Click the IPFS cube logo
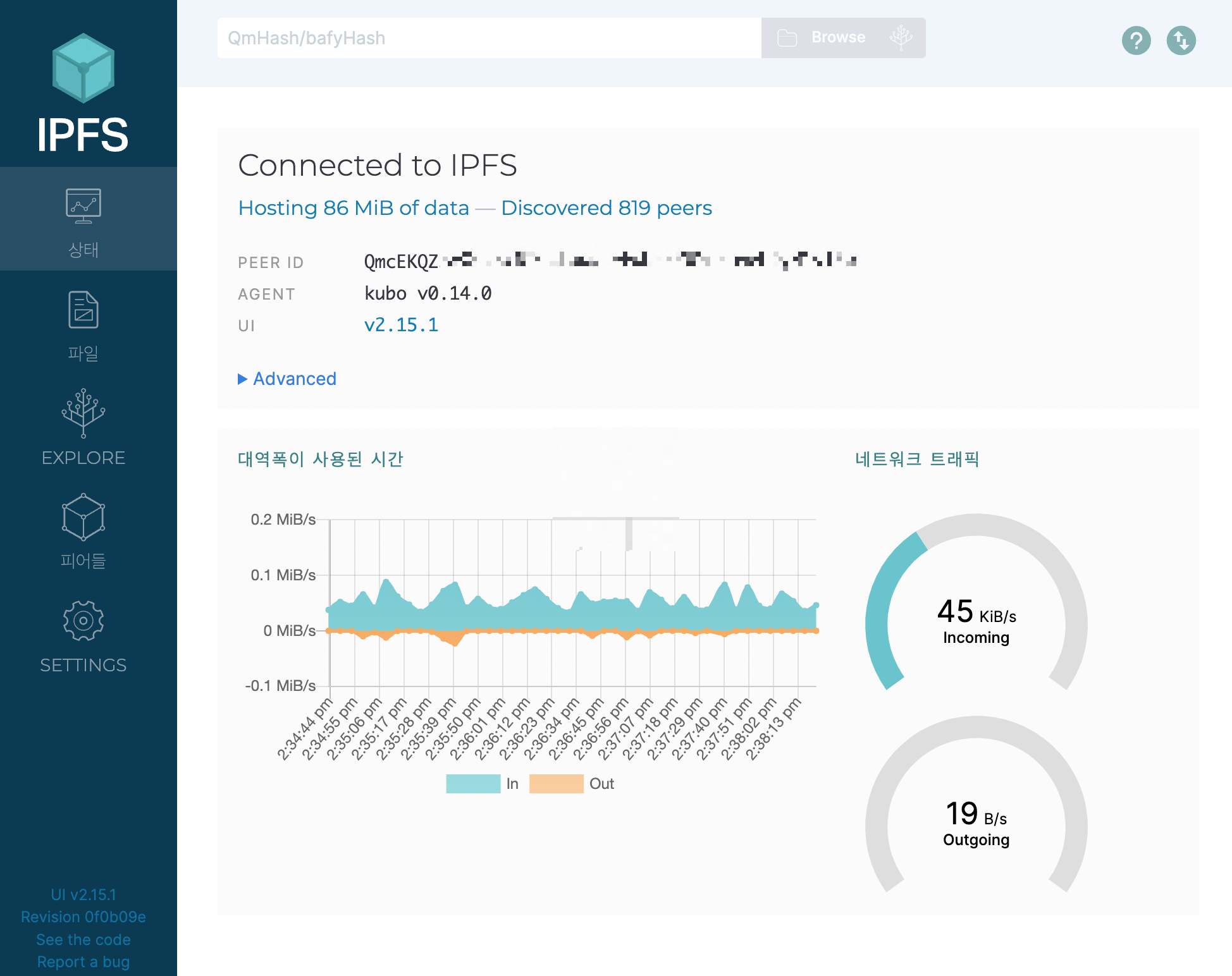1232x976 pixels. pos(83,68)
